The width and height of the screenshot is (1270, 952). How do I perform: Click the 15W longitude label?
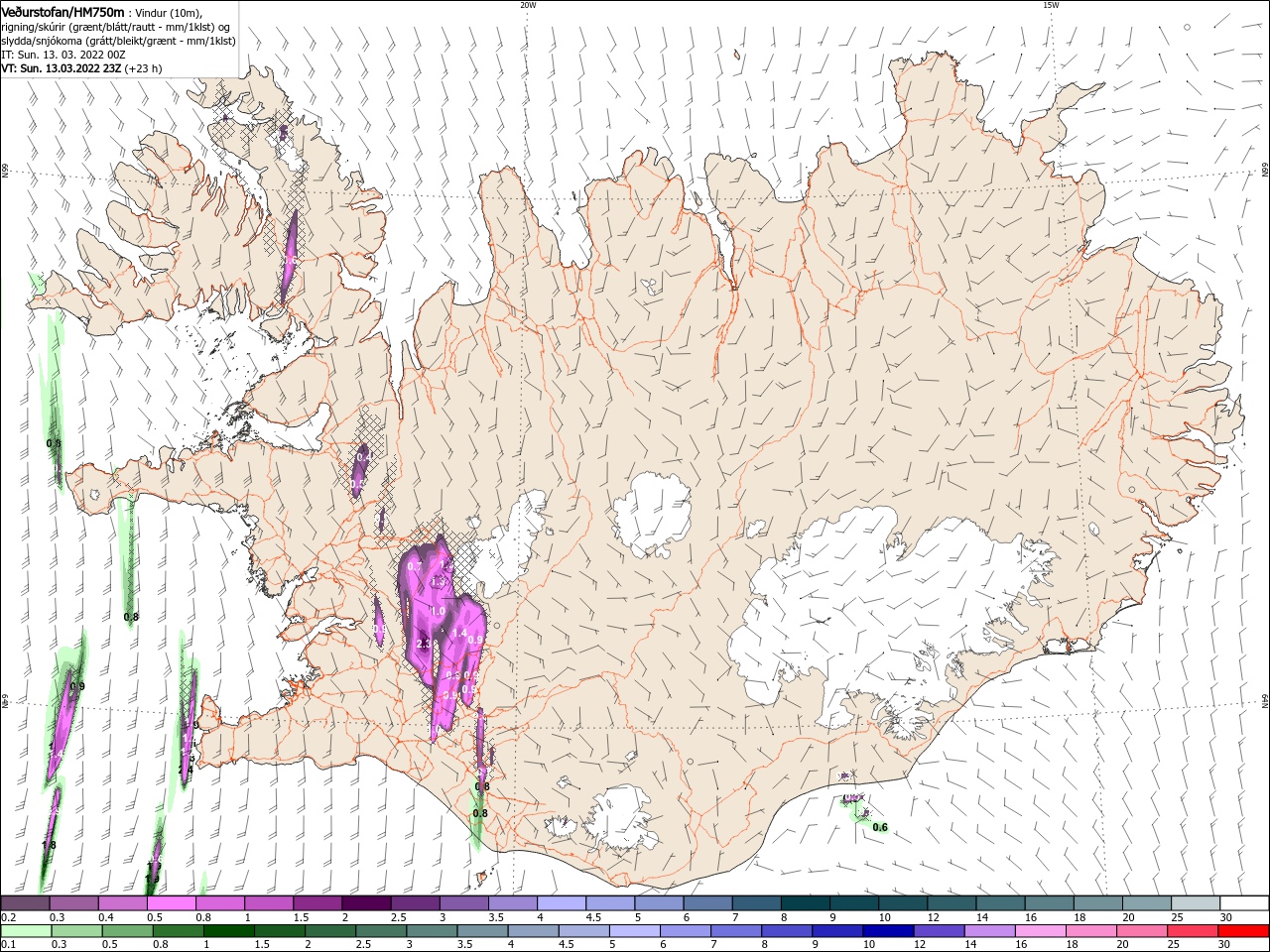click(x=1051, y=5)
